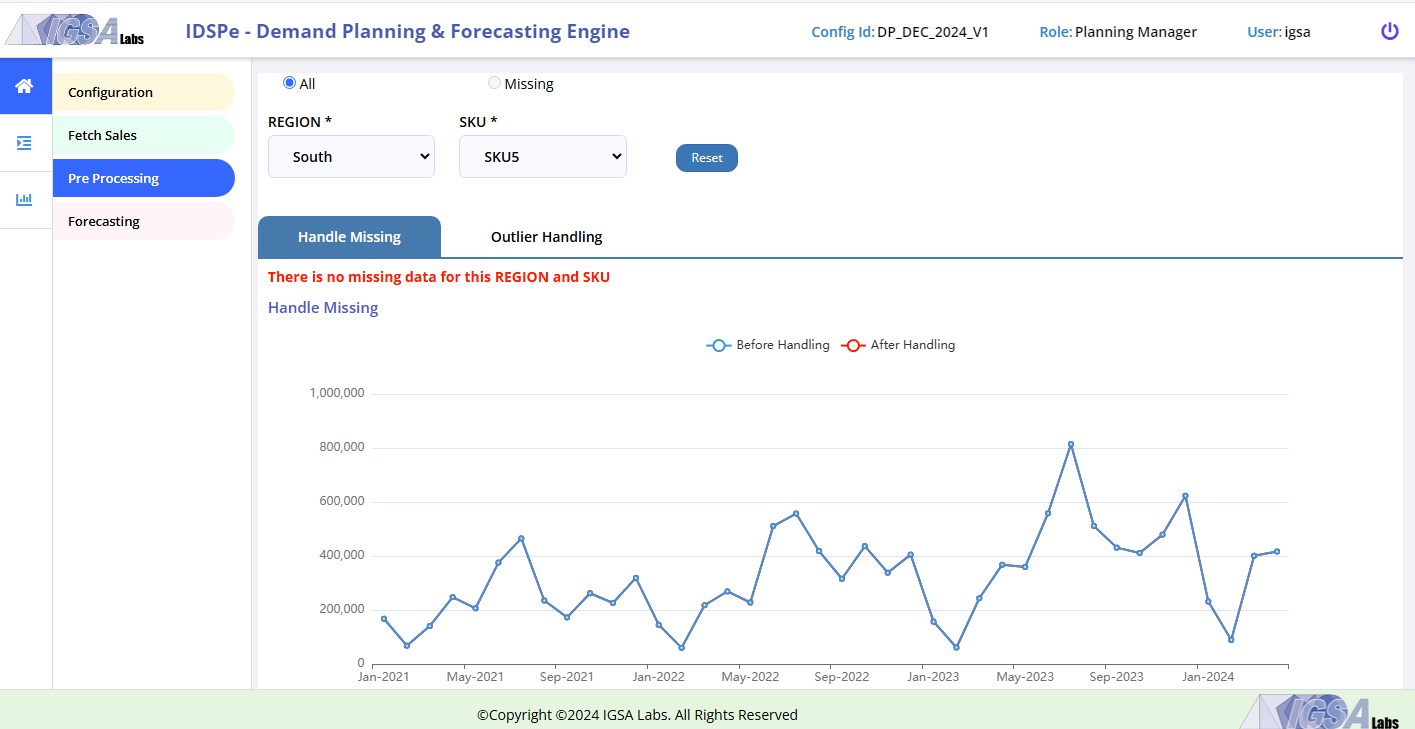The width and height of the screenshot is (1415, 729).
Task: Click the Jan-2022 x-axis label
Action: point(658,677)
